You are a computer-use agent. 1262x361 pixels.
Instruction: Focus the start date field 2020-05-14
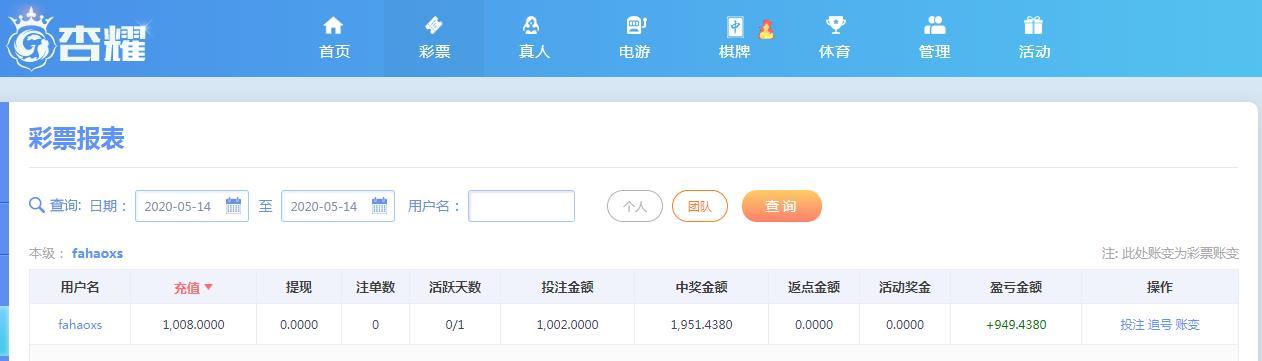tap(192, 206)
